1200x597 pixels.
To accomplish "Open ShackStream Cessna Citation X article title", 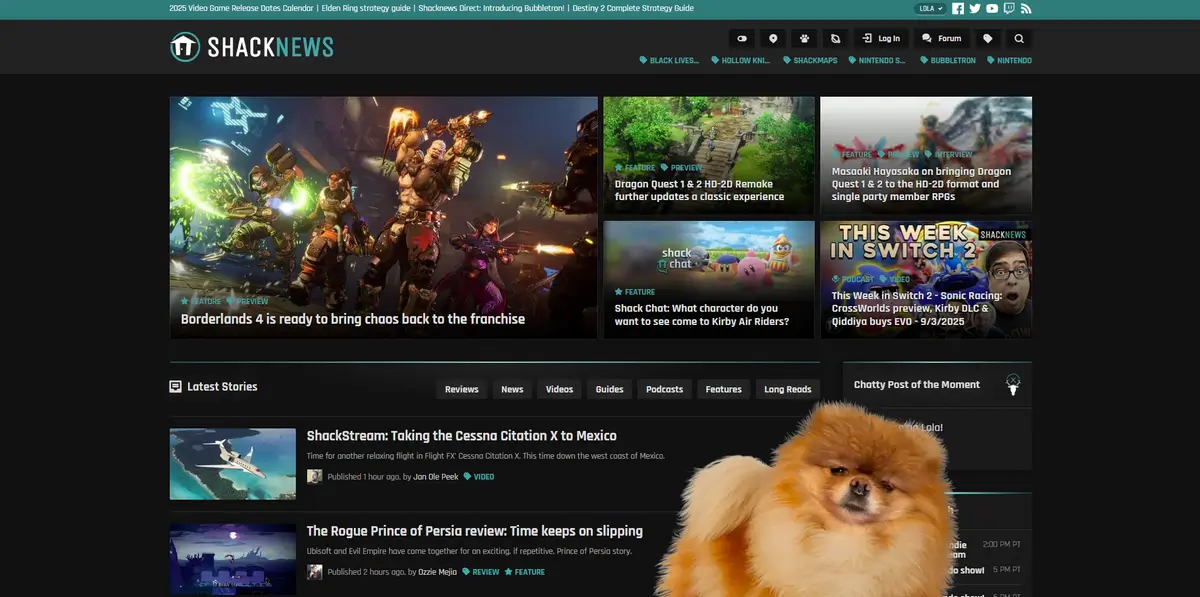I will tap(461, 436).
